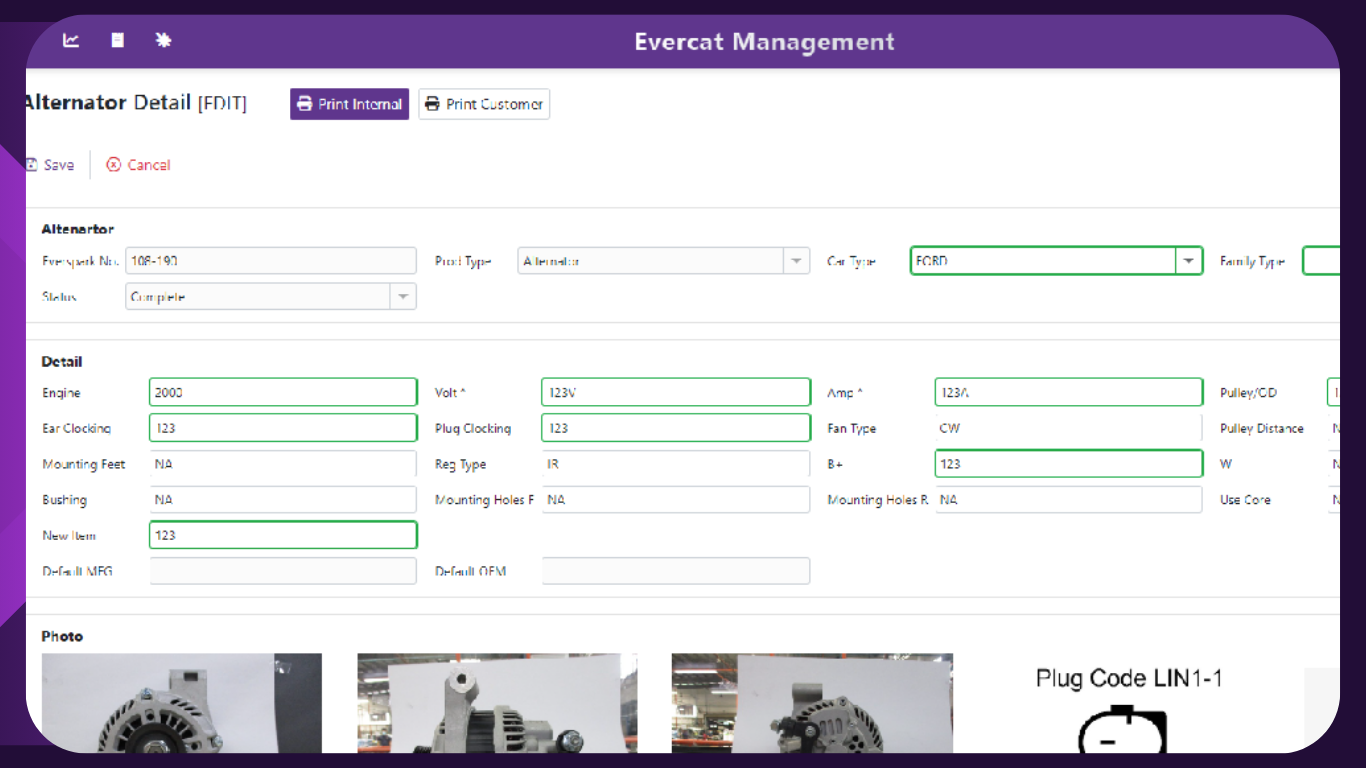The height and width of the screenshot is (768, 1366).
Task: Click the New Item input field
Action: (283, 535)
